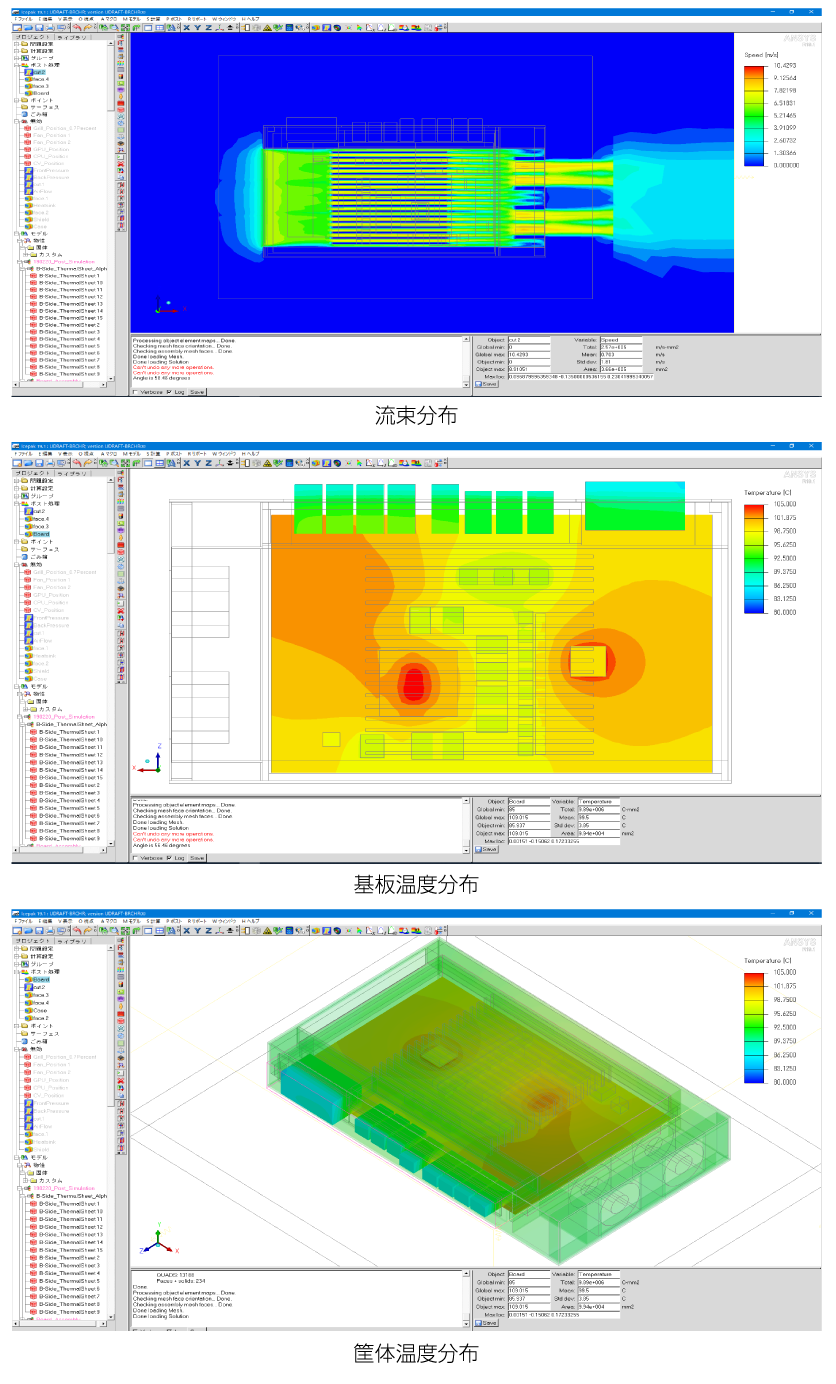Select Board tree item in 2D temperature window
This screenshot has height=1384, width=836.
click(38, 534)
